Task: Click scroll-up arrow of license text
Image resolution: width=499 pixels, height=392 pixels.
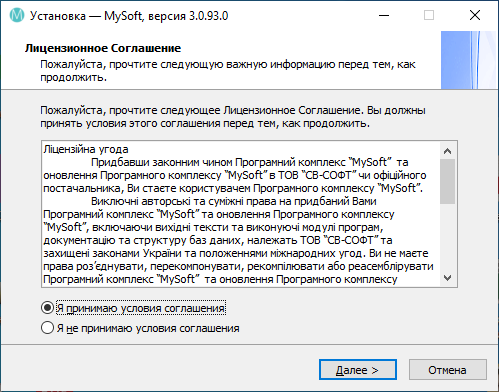Action: (x=448, y=151)
